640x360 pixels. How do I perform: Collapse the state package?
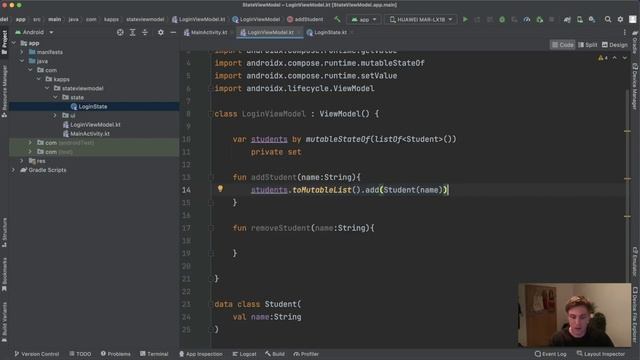(55, 97)
